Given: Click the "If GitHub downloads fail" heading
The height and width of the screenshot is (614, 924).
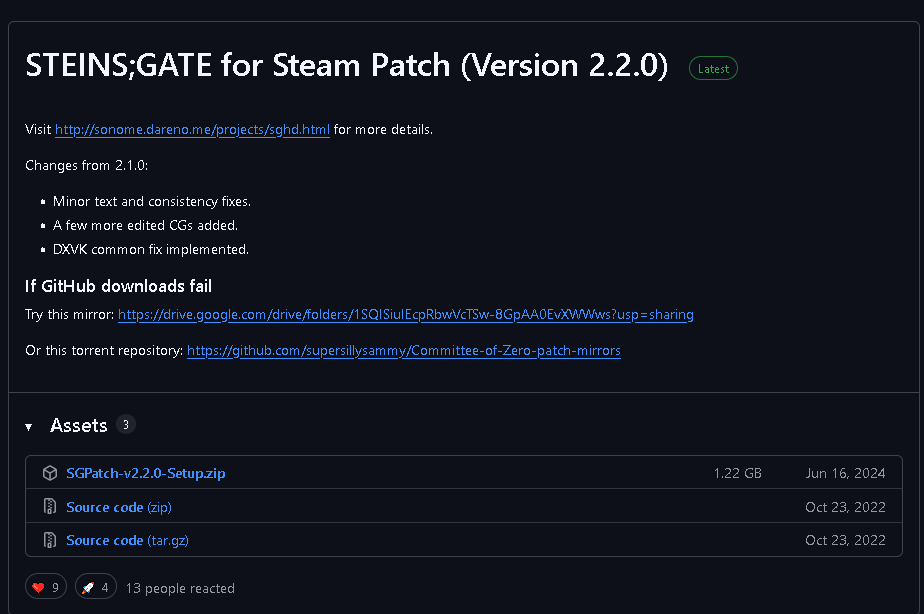Looking at the screenshot, I should (x=118, y=287).
